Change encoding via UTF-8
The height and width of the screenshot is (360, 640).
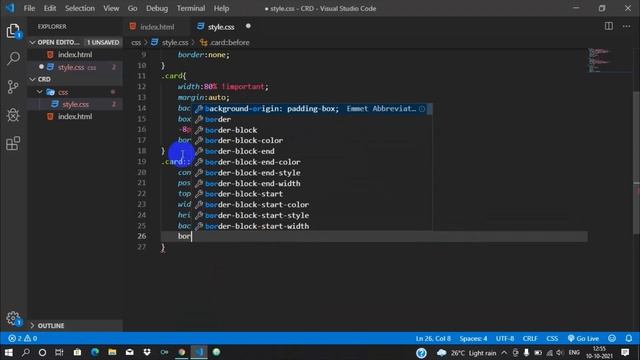505,338
